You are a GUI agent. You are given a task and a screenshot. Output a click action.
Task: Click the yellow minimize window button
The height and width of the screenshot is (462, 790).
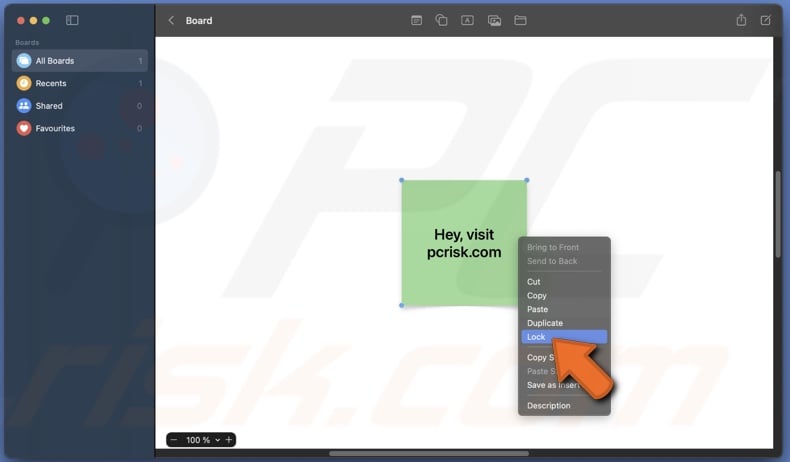click(x=33, y=21)
